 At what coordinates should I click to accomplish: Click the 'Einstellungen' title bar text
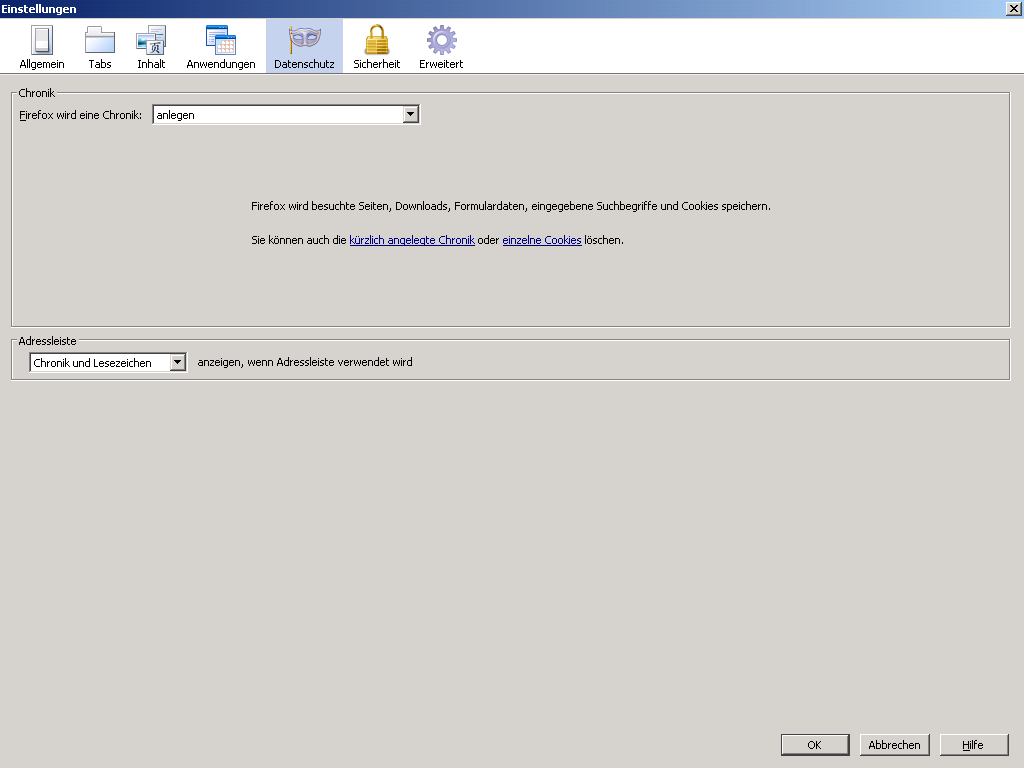tap(39, 8)
